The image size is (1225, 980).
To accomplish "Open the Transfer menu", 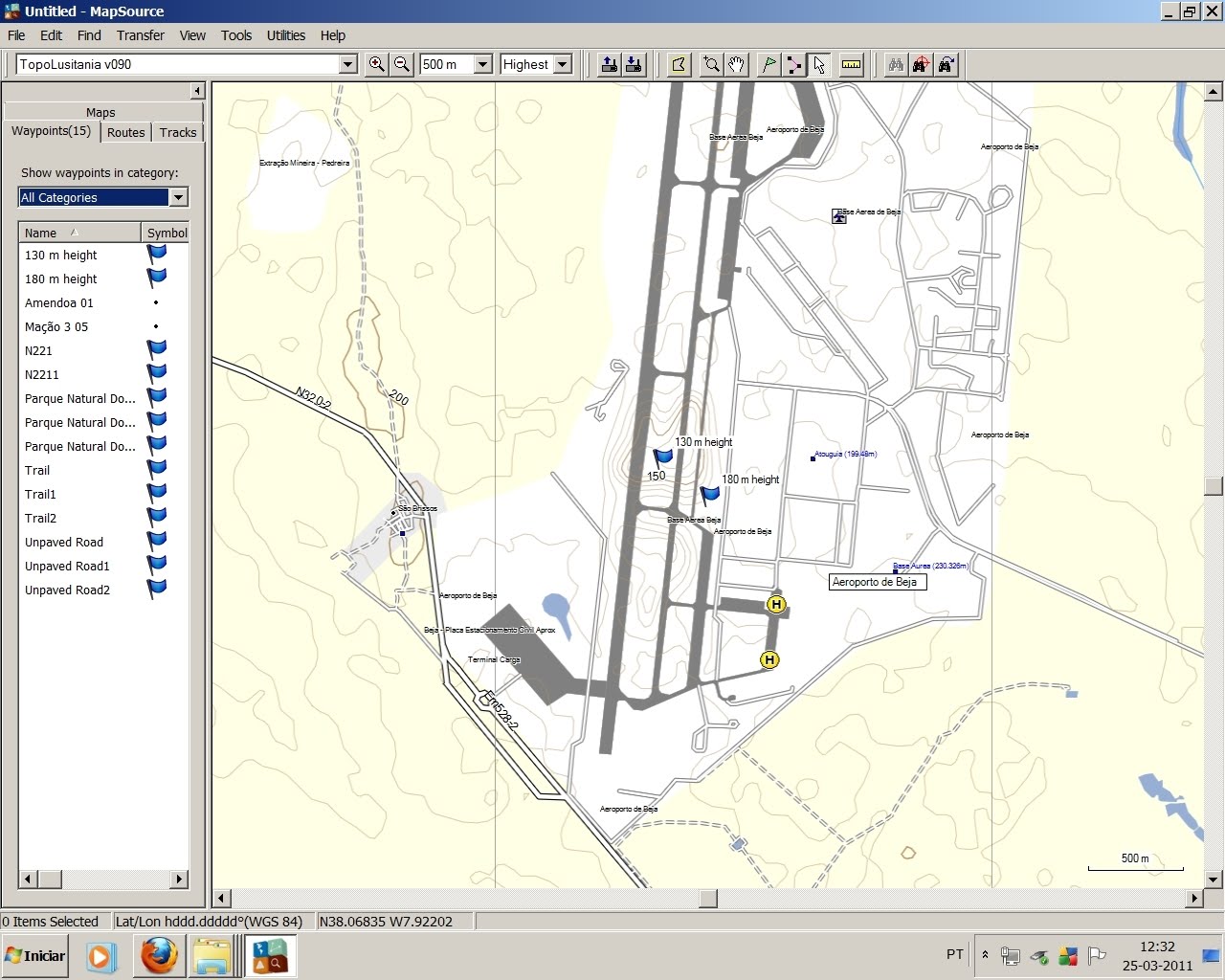I will tap(141, 35).
